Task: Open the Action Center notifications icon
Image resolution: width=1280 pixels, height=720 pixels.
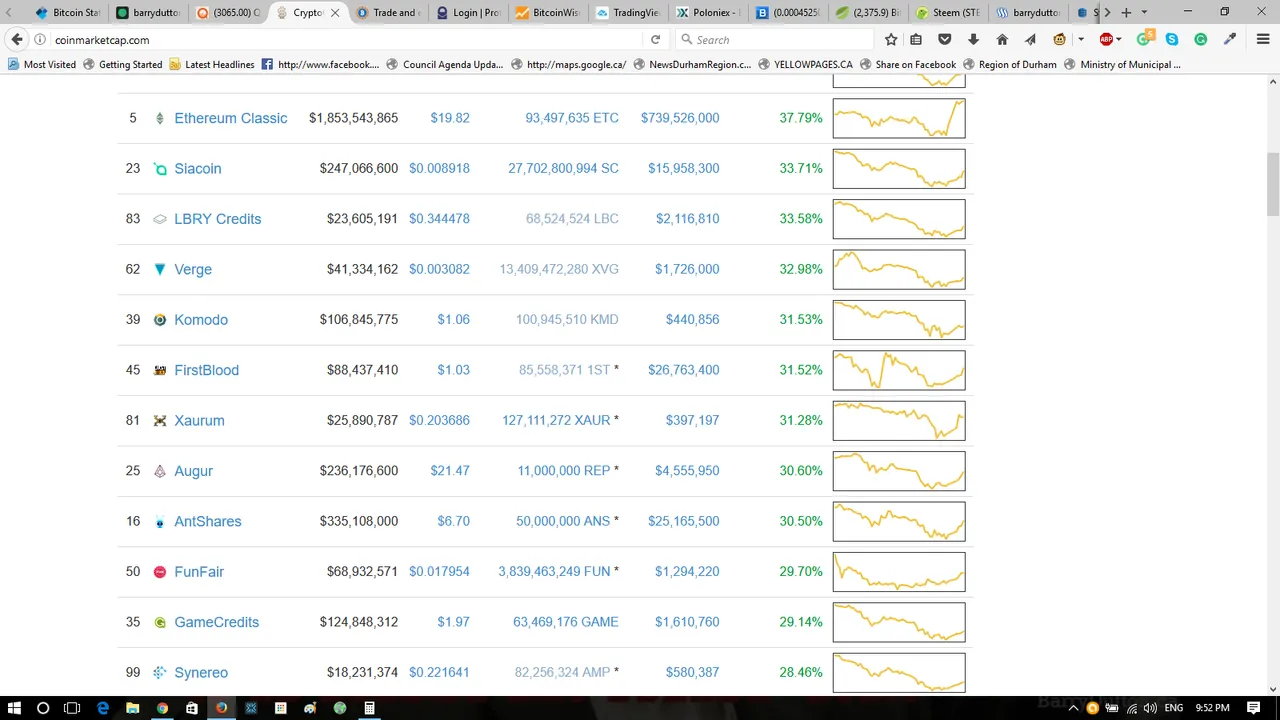Action: tap(1254, 708)
